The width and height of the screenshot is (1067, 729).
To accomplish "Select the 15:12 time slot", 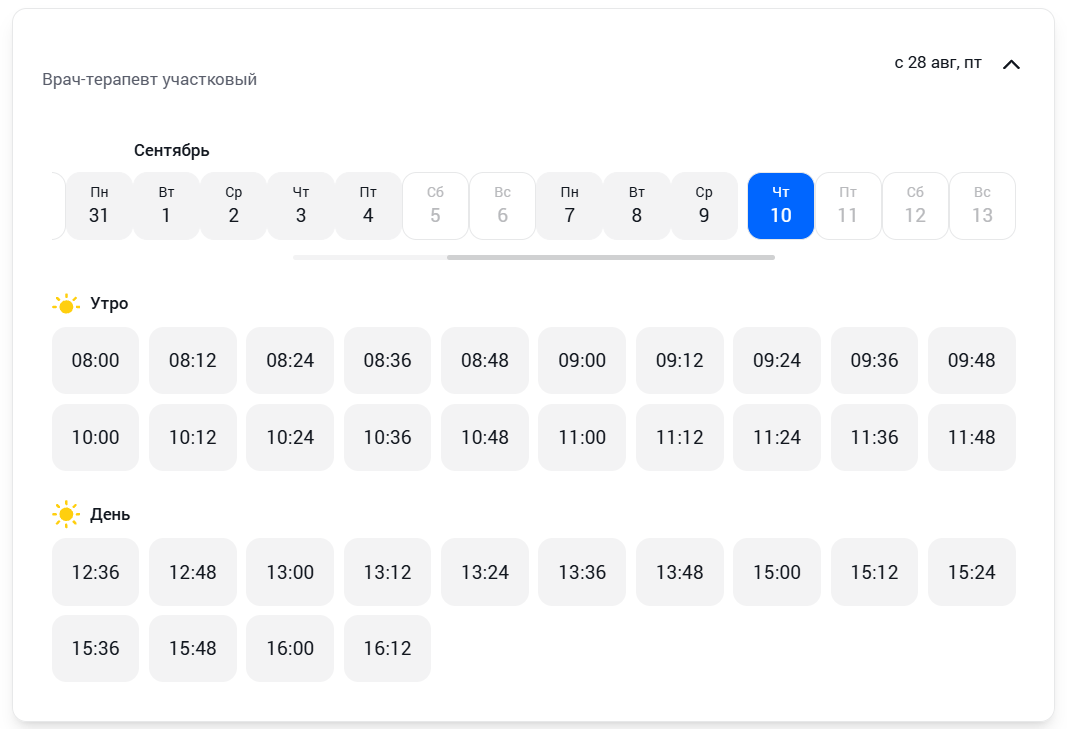I will pos(874,572).
